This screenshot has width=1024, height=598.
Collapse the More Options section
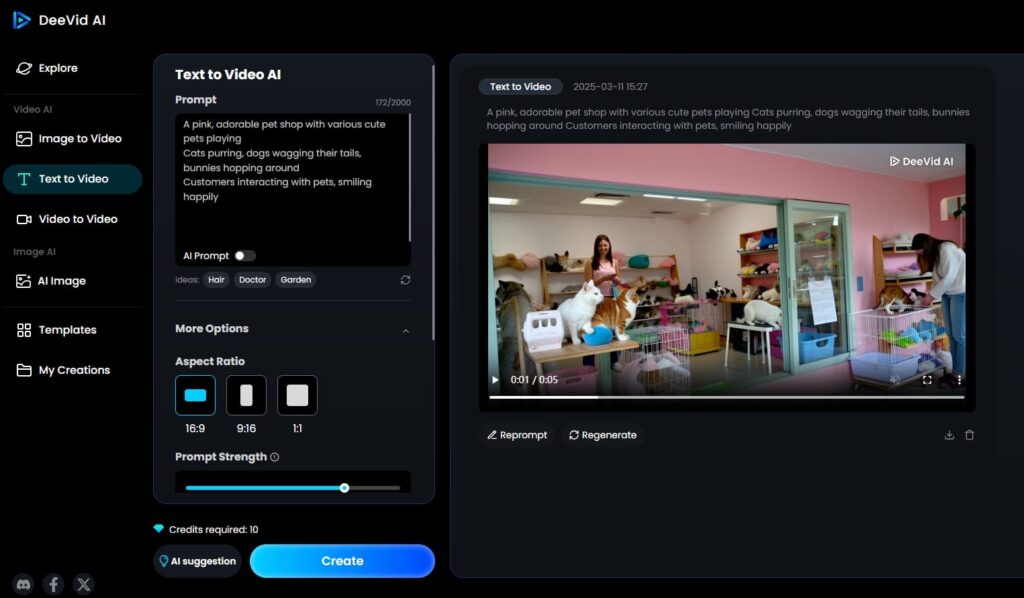tap(406, 331)
